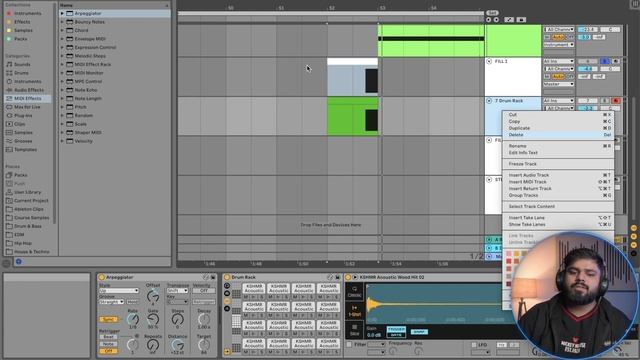Viewport: 640px width, 360px height.
Task: Open the Arpeggiator Style dropdown
Action: (x=119, y=291)
